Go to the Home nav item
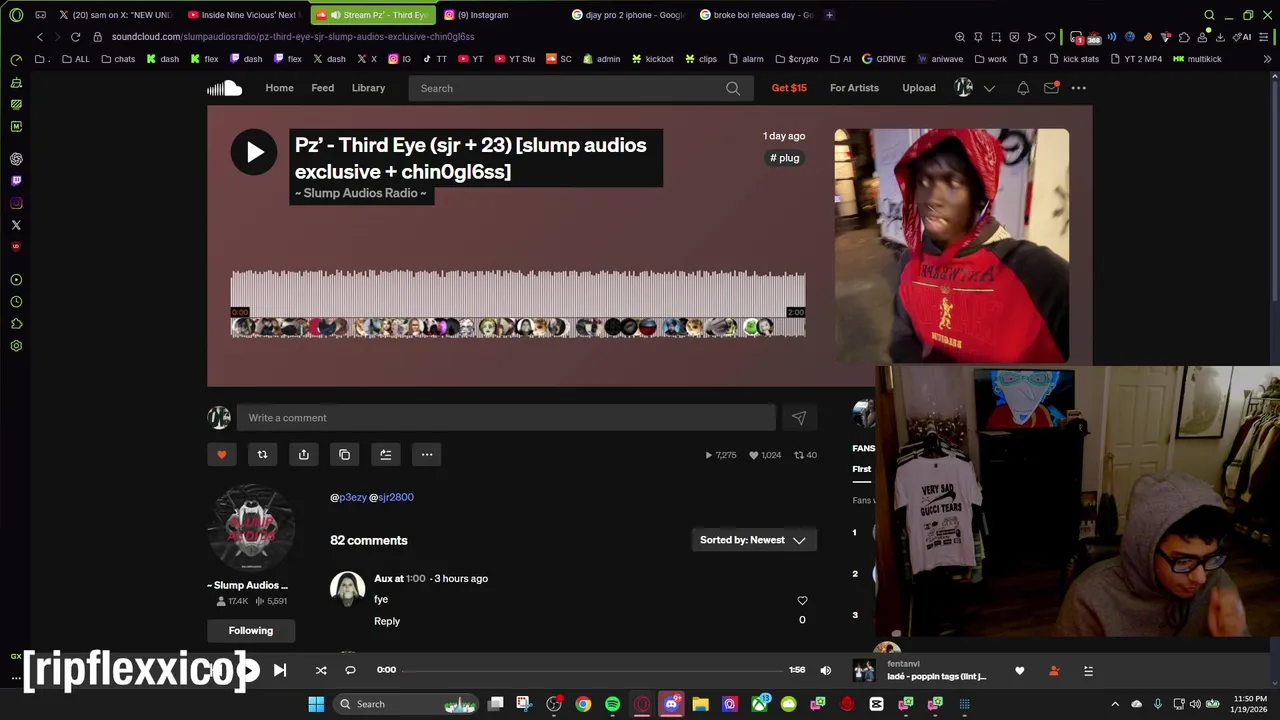 coord(279,88)
